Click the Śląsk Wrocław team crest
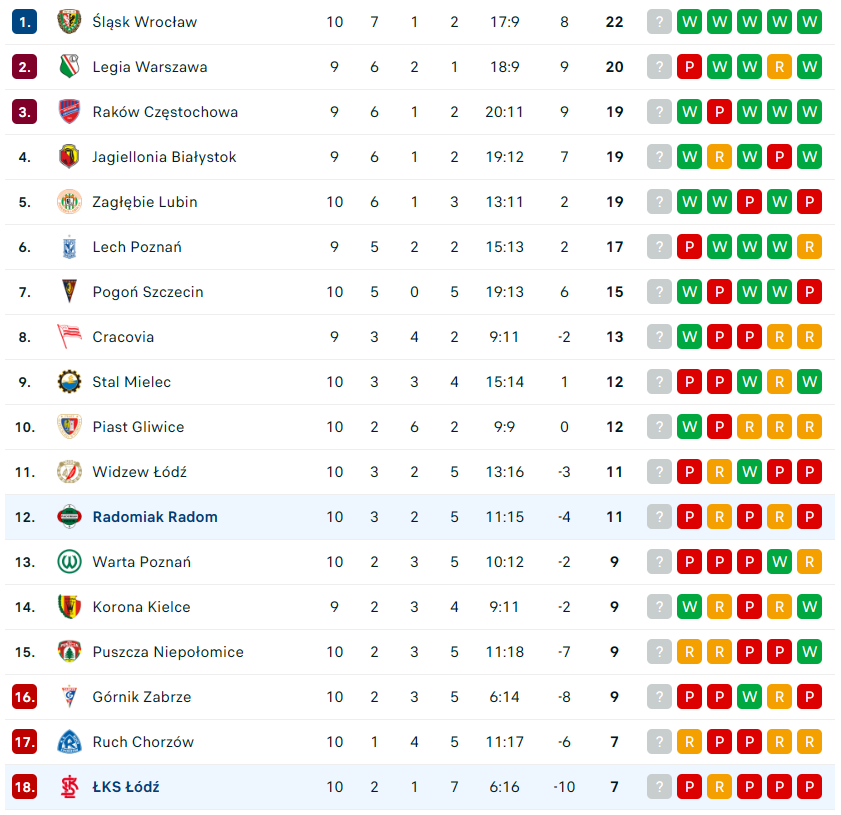The width and height of the screenshot is (841, 815). coord(69,21)
